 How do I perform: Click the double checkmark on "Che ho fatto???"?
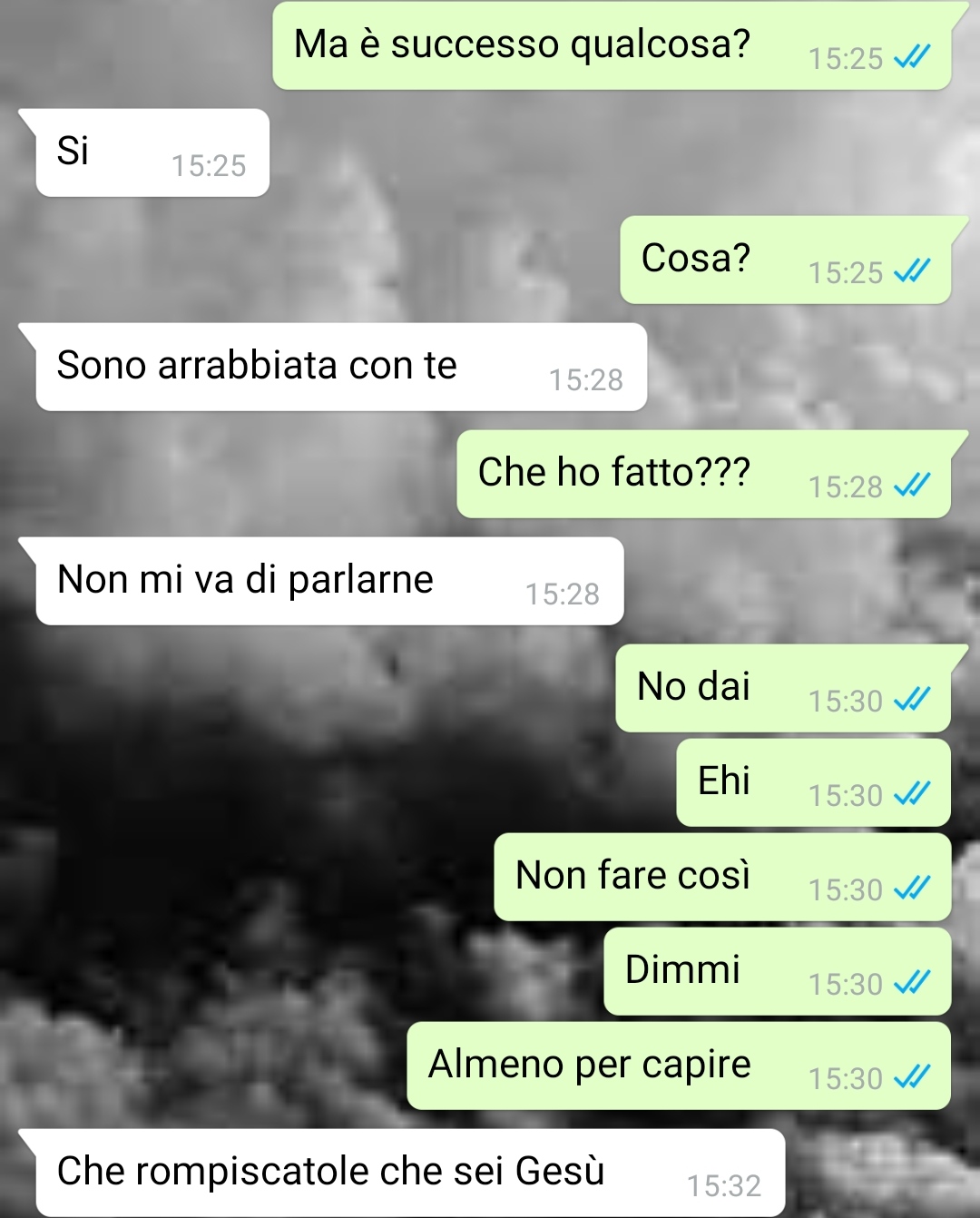pyautogui.click(x=912, y=486)
